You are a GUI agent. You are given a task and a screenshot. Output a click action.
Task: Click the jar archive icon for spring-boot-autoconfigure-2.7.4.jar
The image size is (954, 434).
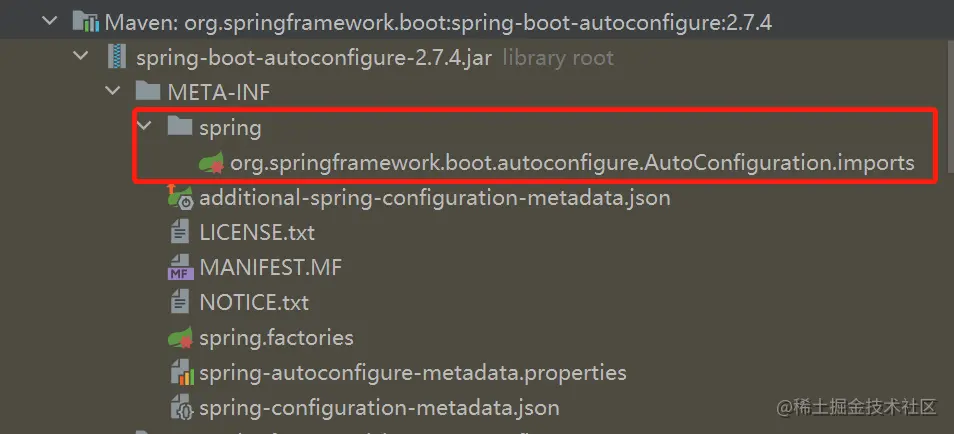[x=118, y=57]
